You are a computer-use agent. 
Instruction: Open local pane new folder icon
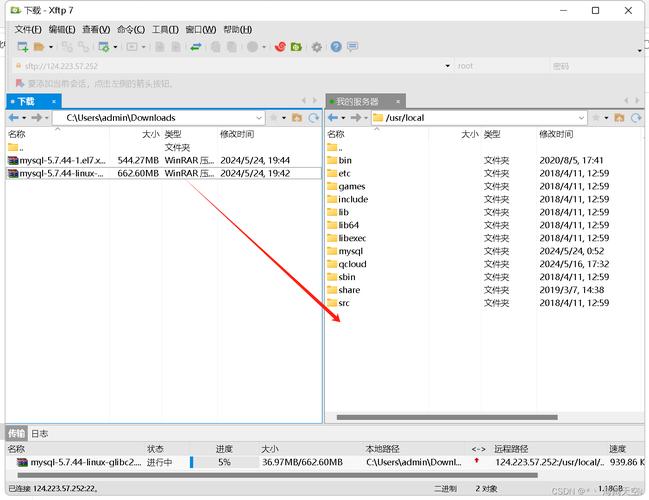pos(297,118)
